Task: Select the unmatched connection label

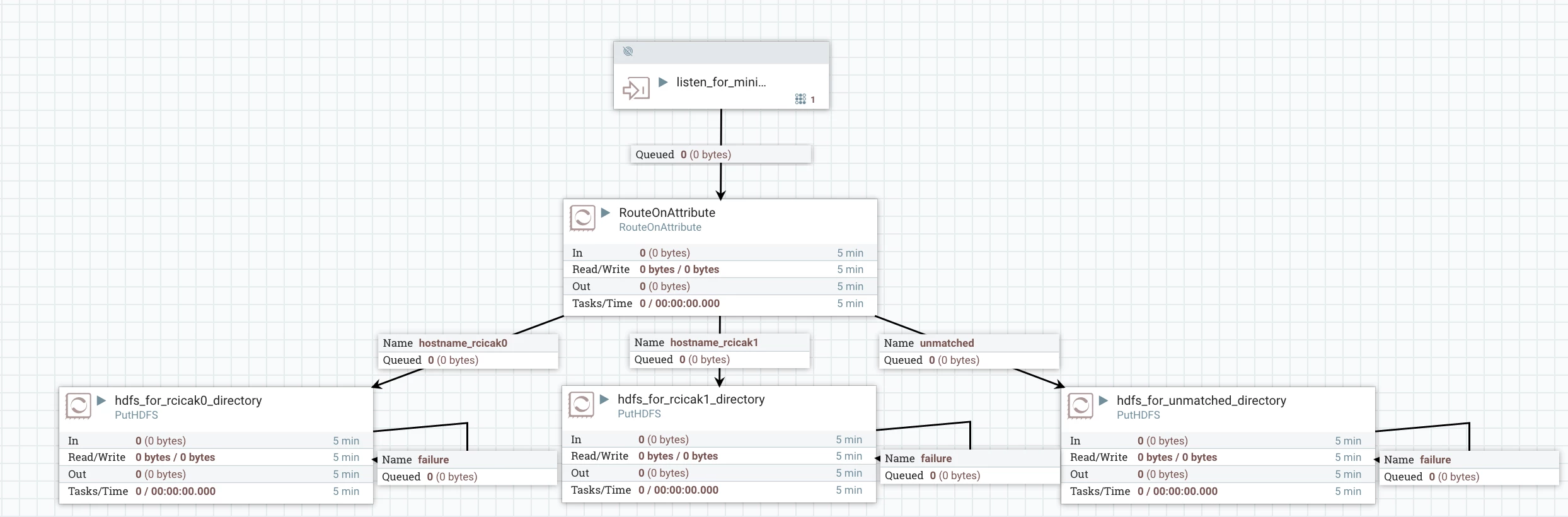Action: 969,351
